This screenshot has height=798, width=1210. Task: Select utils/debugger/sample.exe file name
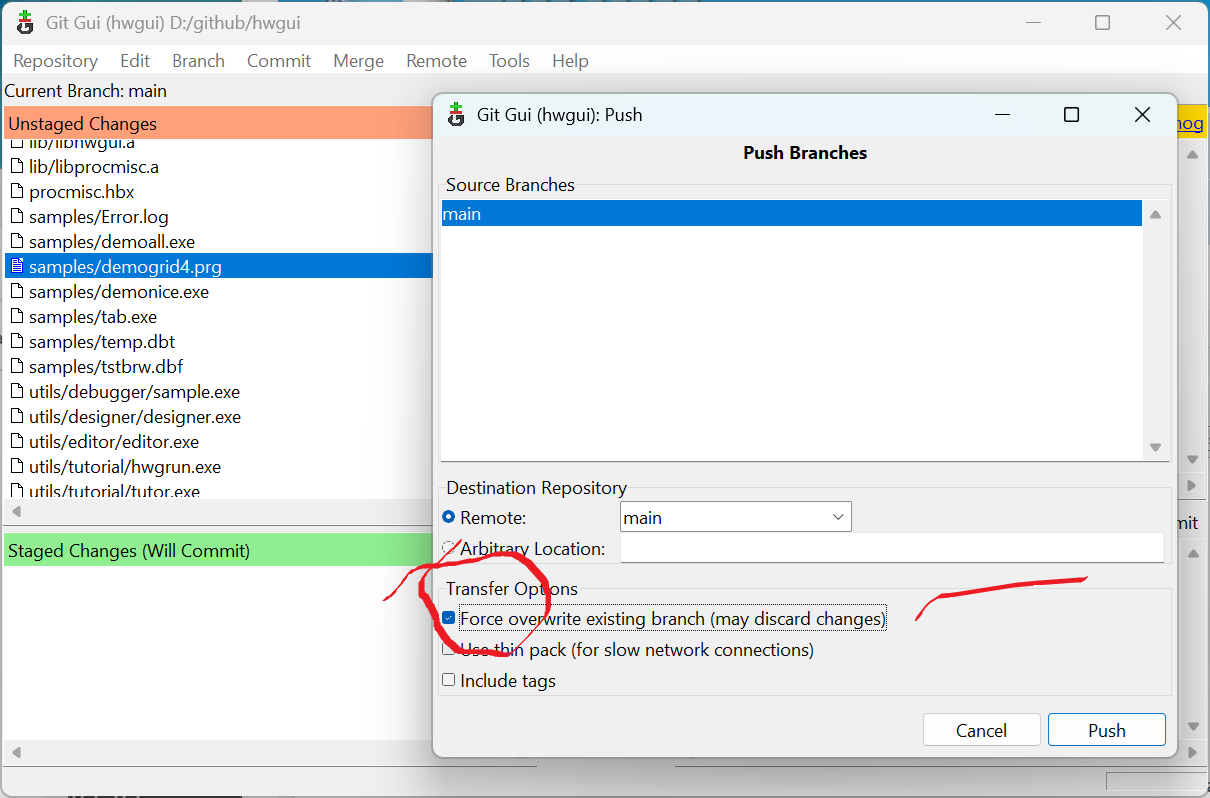click(135, 392)
